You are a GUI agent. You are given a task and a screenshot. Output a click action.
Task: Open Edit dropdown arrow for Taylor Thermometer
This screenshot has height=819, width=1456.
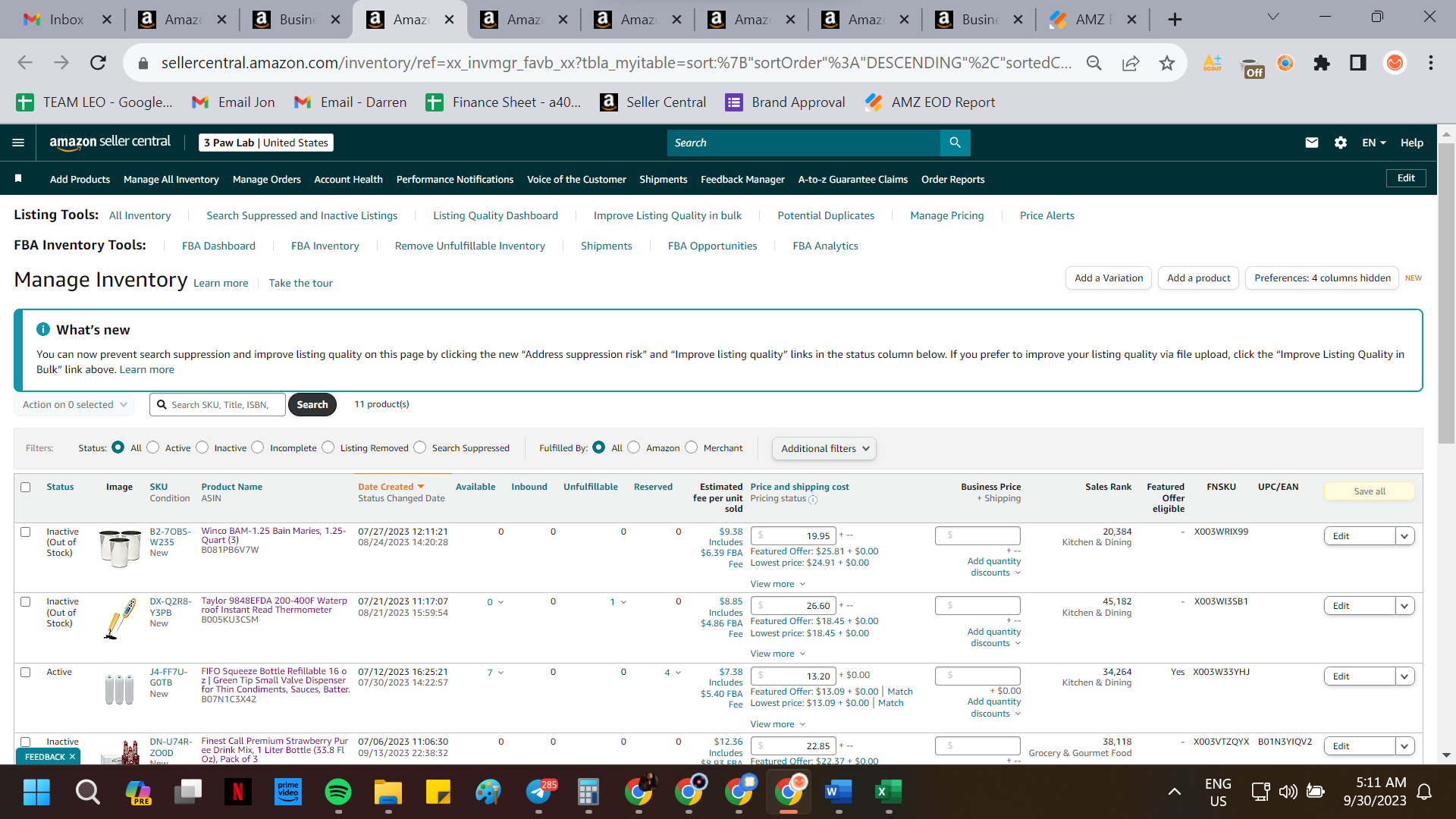click(x=1404, y=606)
